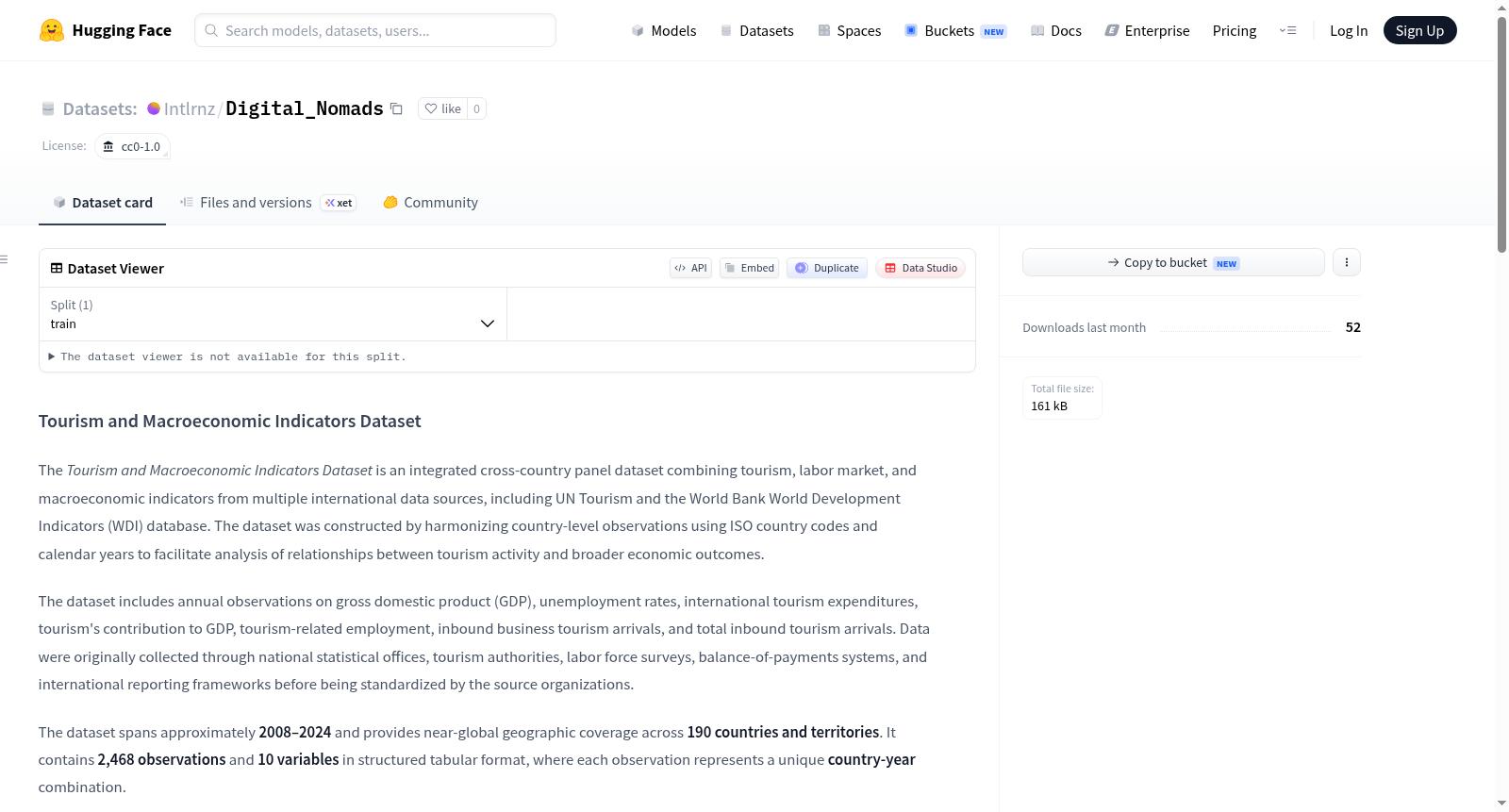Open the Intlrnz user profile
This screenshot has height=812, width=1509.
point(190,108)
